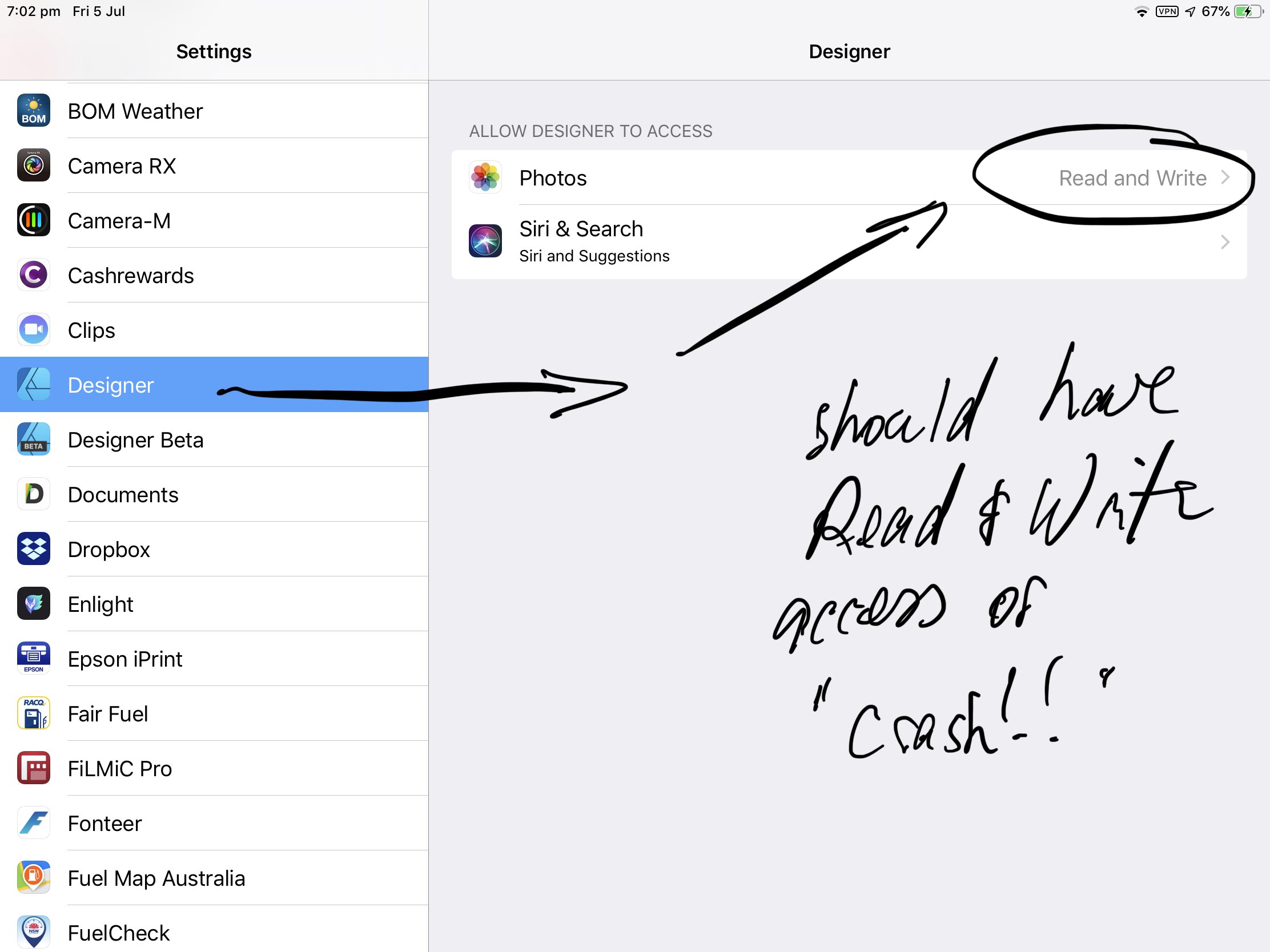
Task: Tap Settings sidebar title
Action: point(214,51)
